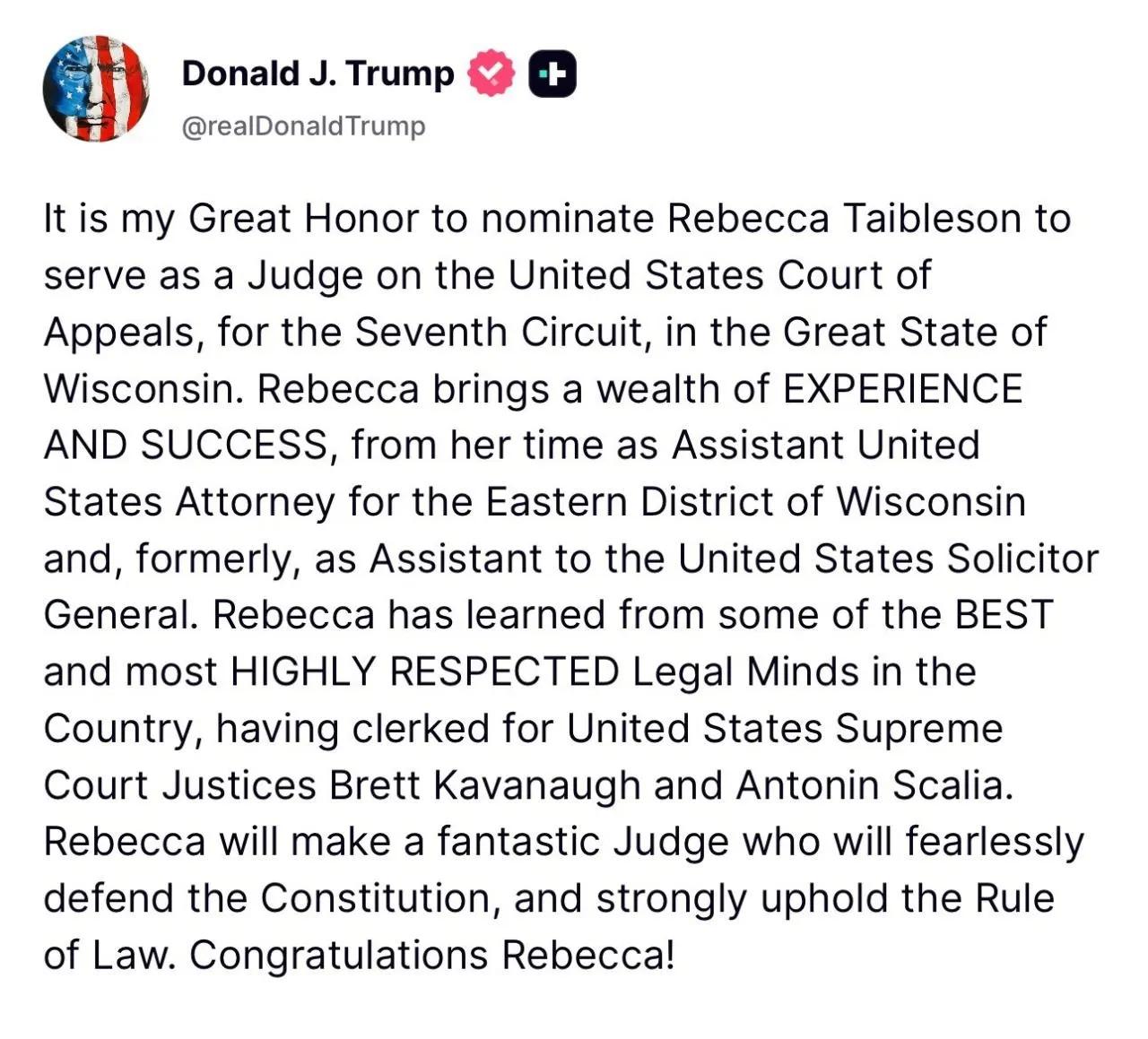Viewport: 1148px width, 1039px height.
Task: Click the @realDonaldTrump handle
Action: click(x=304, y=126)
